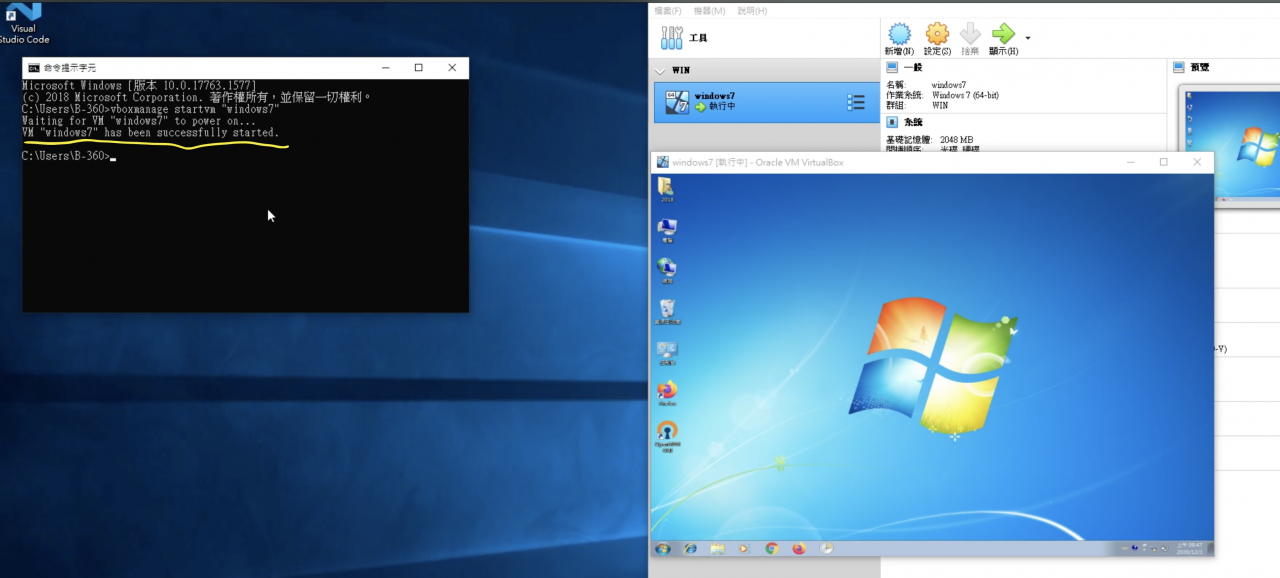
Task: Open the File (檔案) menu in VirtualBox Manager
Action: pyautogui.click(x=668, y=10)
